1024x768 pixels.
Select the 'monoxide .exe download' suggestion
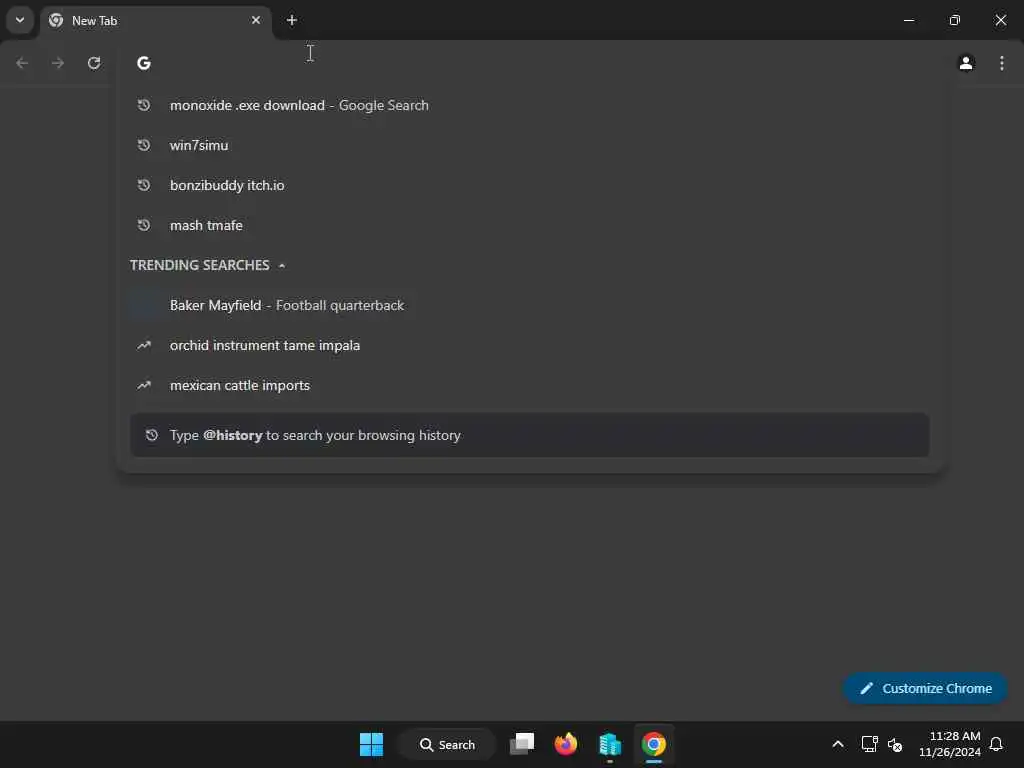point(530,105)
